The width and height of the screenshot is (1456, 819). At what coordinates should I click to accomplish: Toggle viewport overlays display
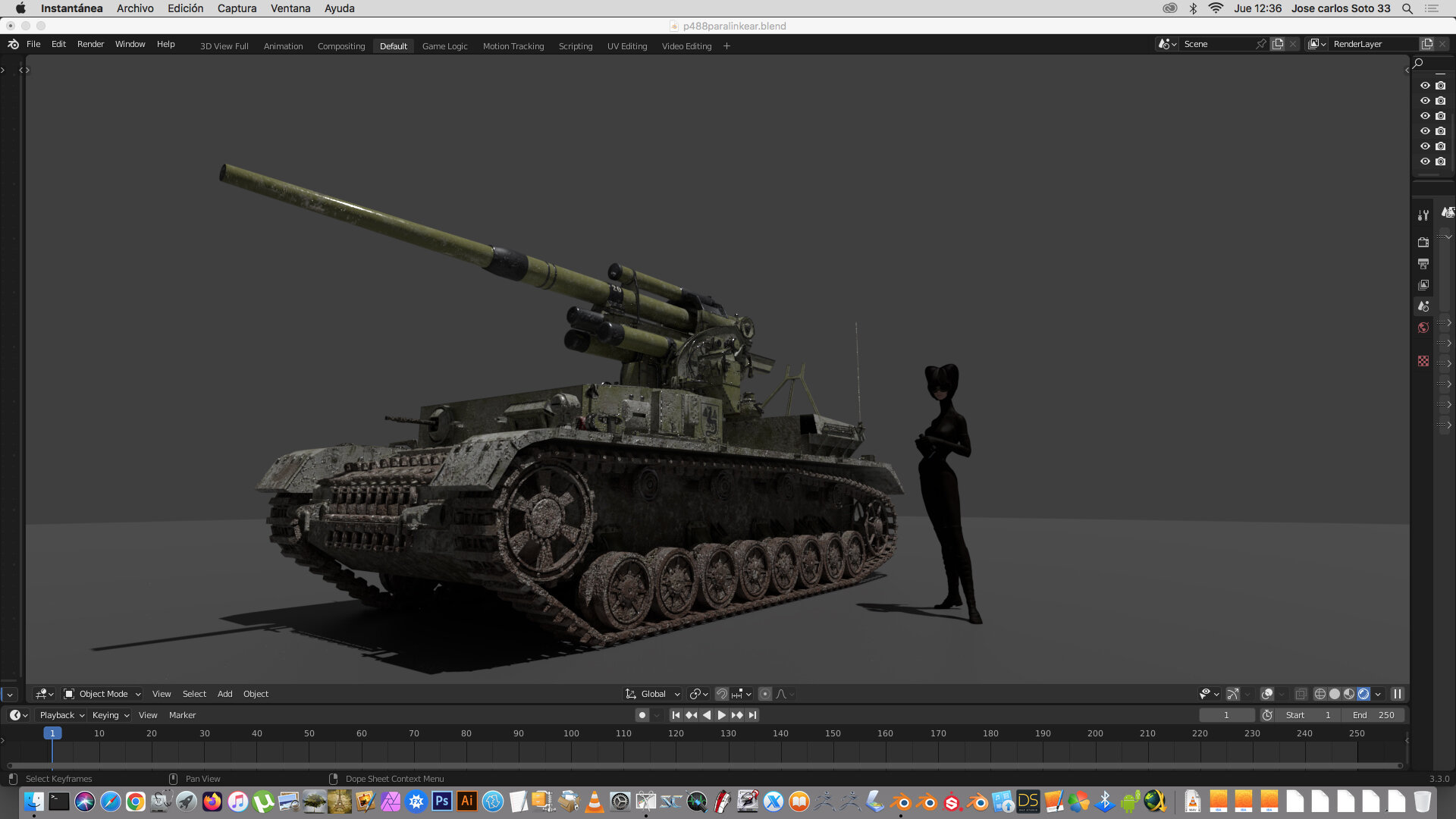click(1267, 694)
